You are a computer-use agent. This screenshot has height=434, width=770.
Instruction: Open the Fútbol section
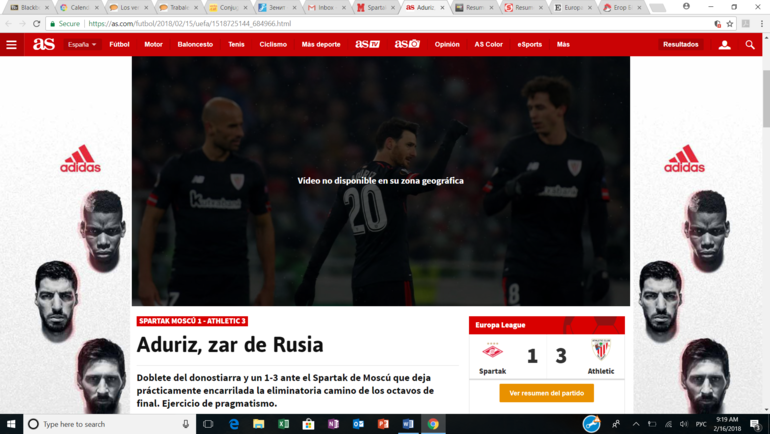[x=119, y=44]
